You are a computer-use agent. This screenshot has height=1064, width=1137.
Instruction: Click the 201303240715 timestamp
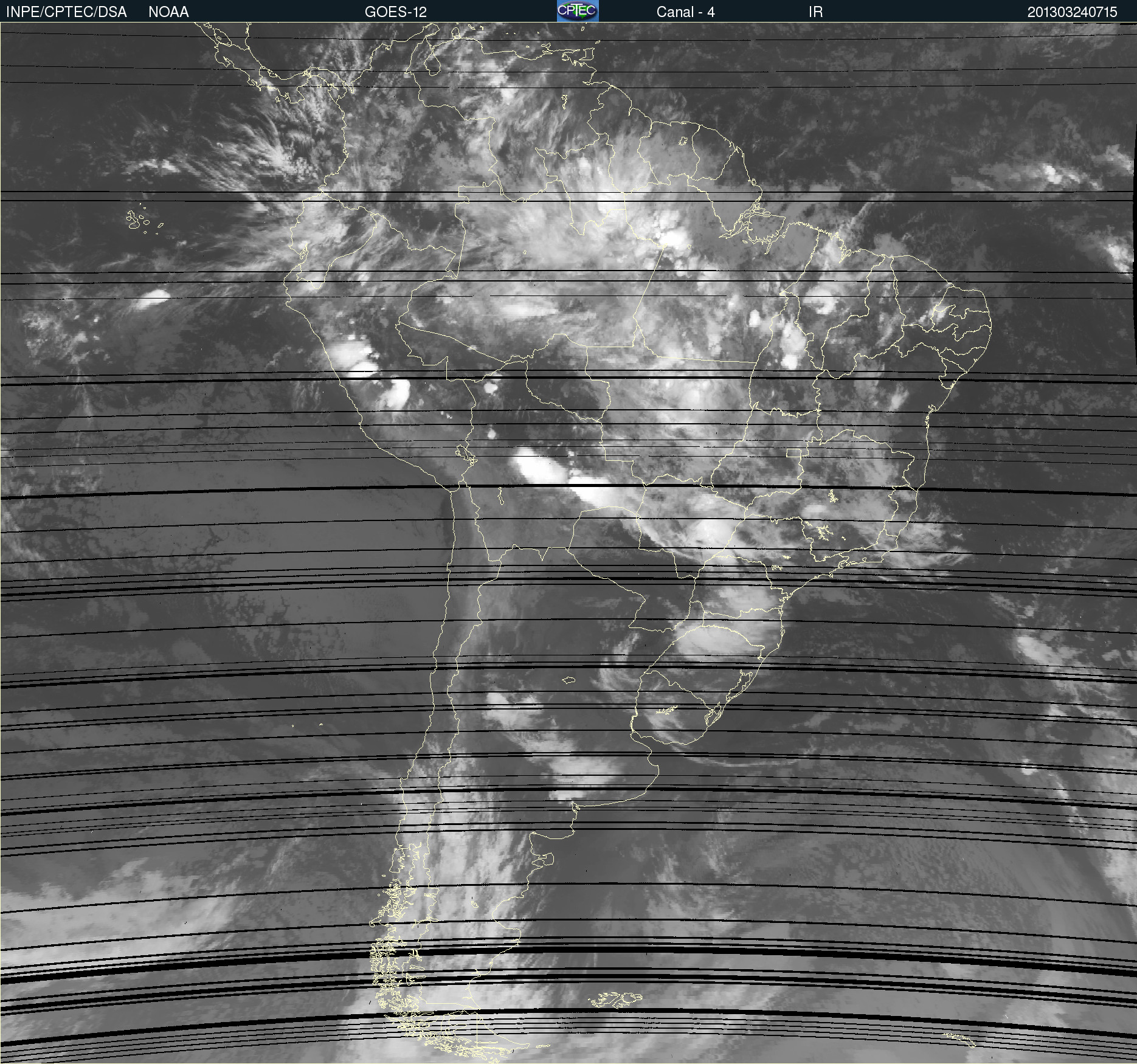pos(1072,12)
